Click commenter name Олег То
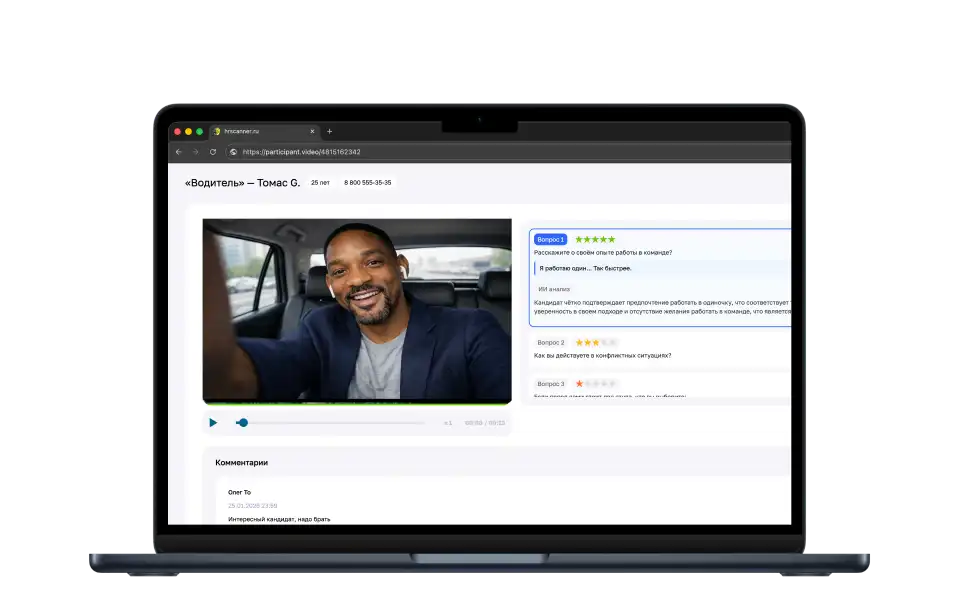 coord(240,493)
